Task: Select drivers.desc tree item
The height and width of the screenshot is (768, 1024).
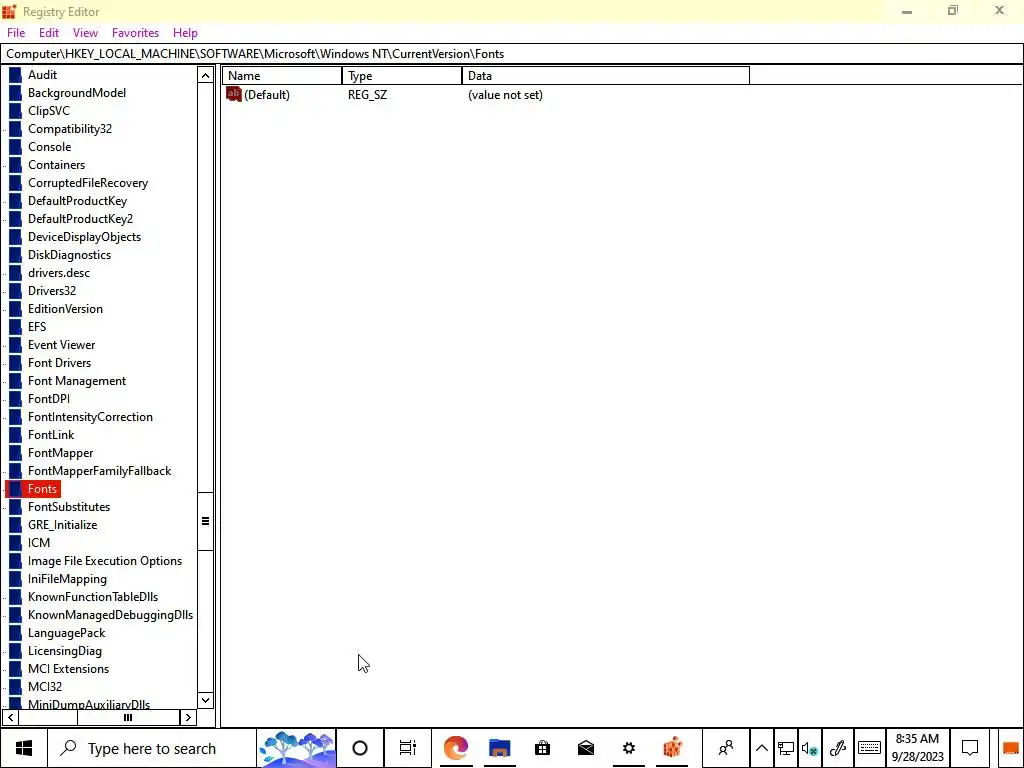Action: [x=59, y=272]
